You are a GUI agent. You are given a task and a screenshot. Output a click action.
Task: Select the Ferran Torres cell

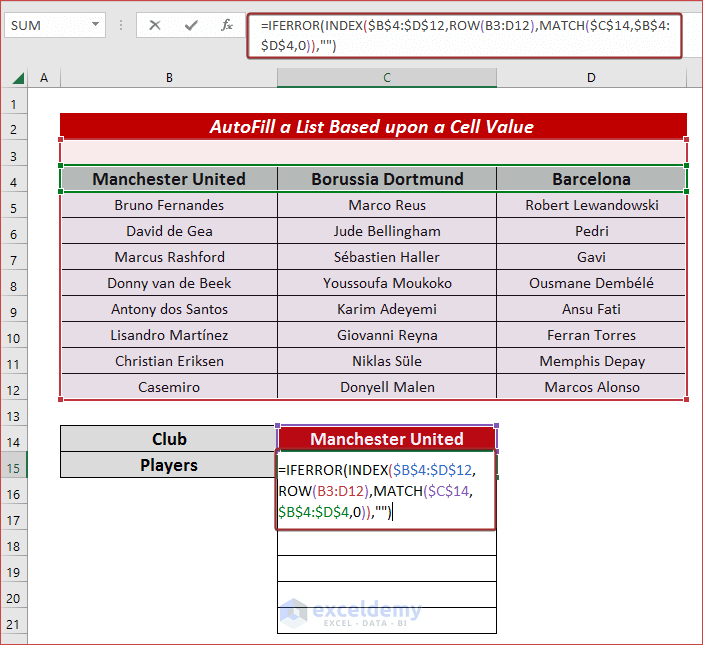coord(591,335)
